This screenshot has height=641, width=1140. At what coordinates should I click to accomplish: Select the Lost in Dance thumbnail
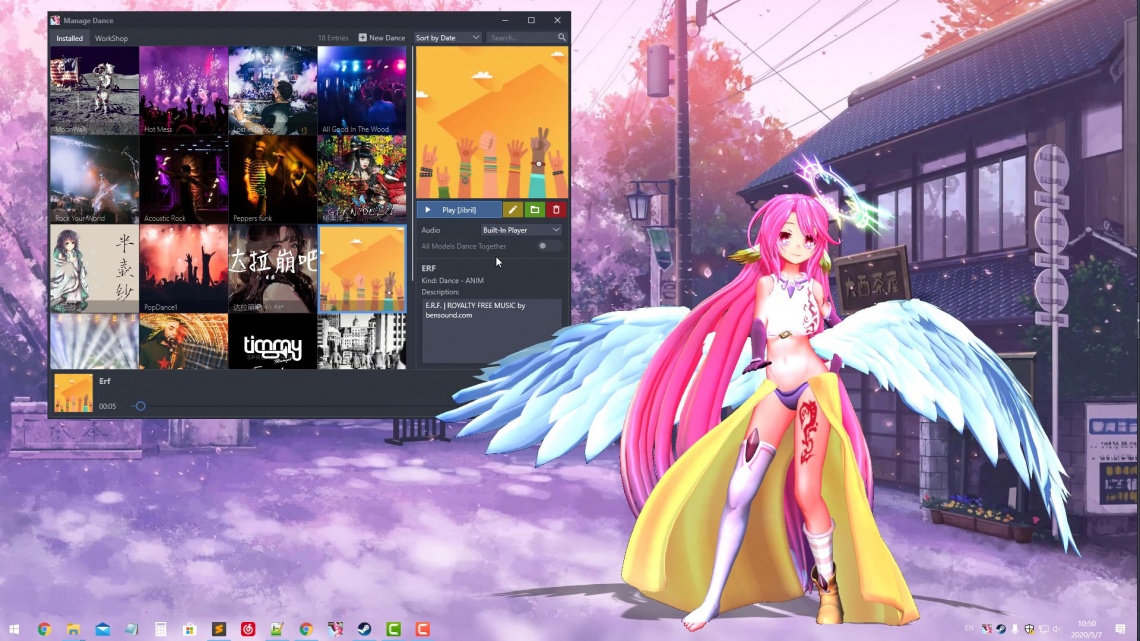(273, 91)
